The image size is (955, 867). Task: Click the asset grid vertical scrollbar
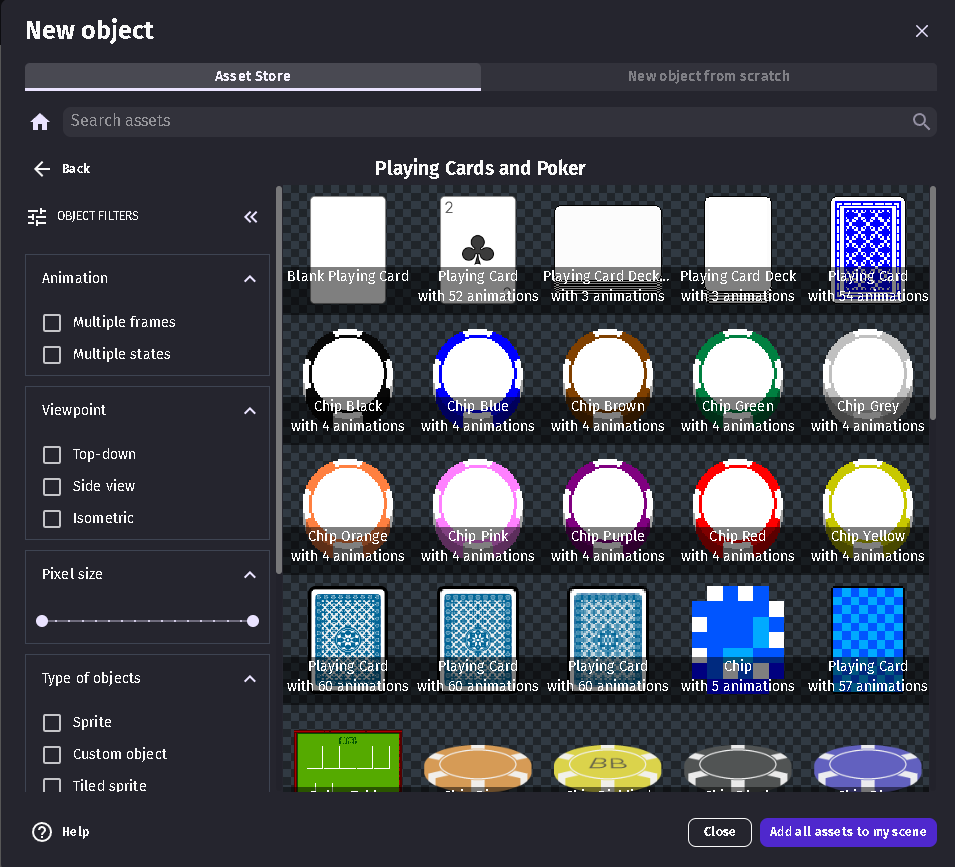tap(932, 303)
